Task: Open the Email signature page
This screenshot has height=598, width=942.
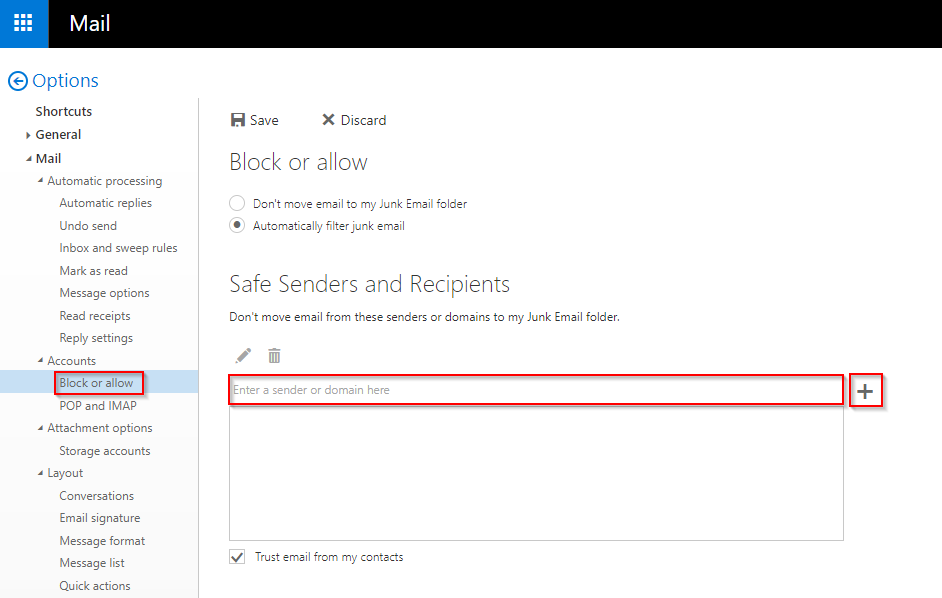Action: click(x=99, y=518)
